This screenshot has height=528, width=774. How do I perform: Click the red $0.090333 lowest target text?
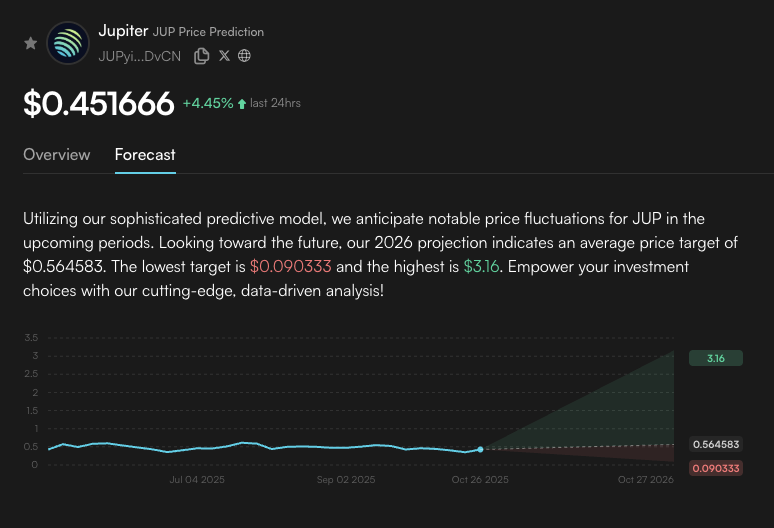point(292,267)
